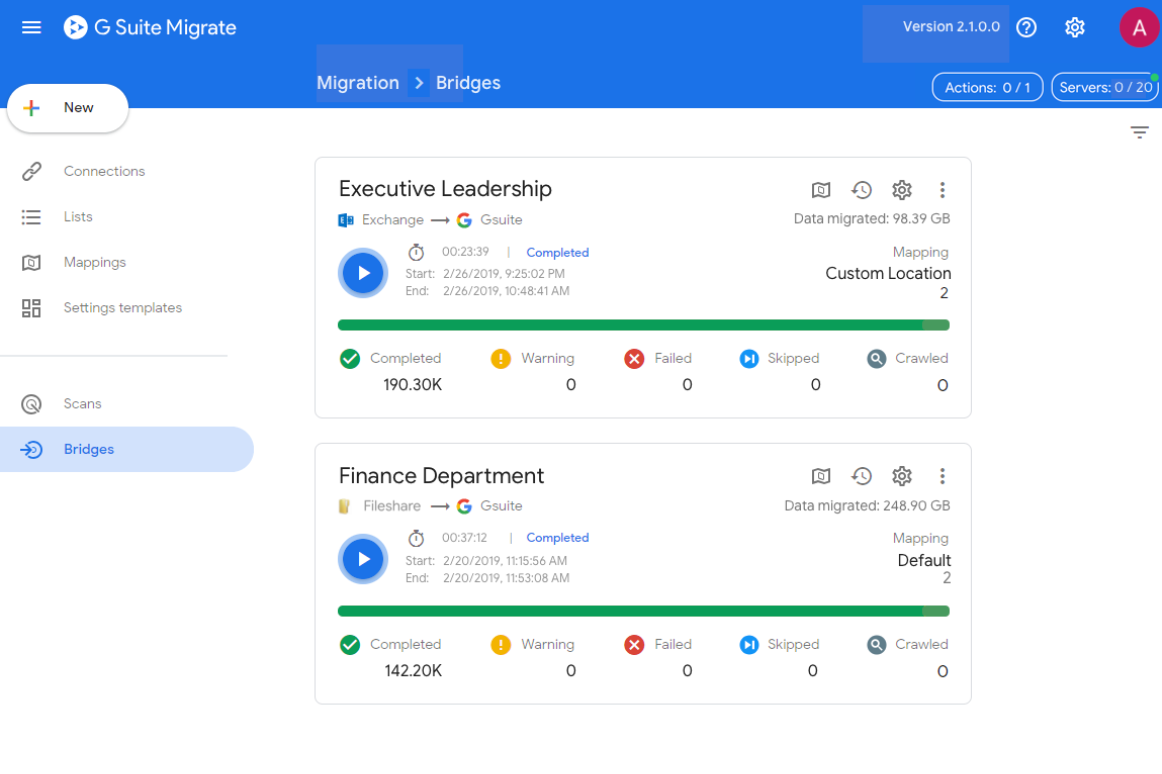
Task: Click the filter bridges icon
Action: point(1139,133)
